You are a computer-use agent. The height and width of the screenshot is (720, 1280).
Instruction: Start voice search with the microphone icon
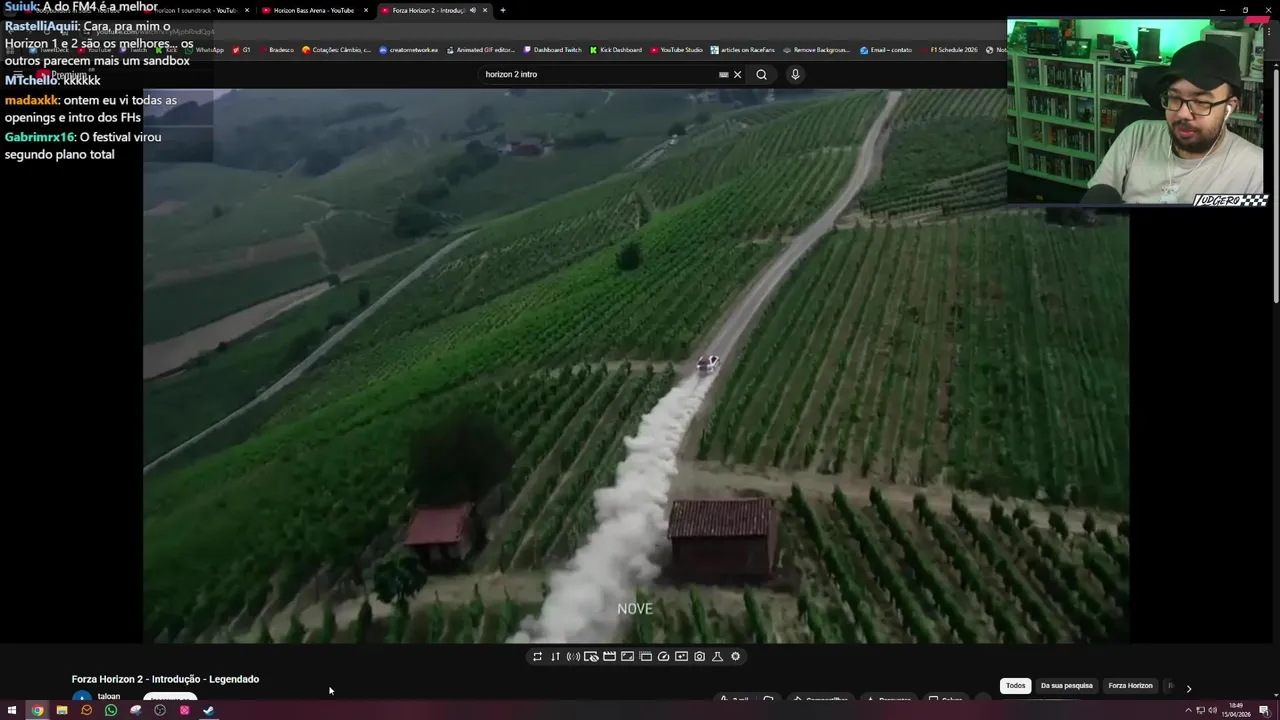(x=795, y=74)
